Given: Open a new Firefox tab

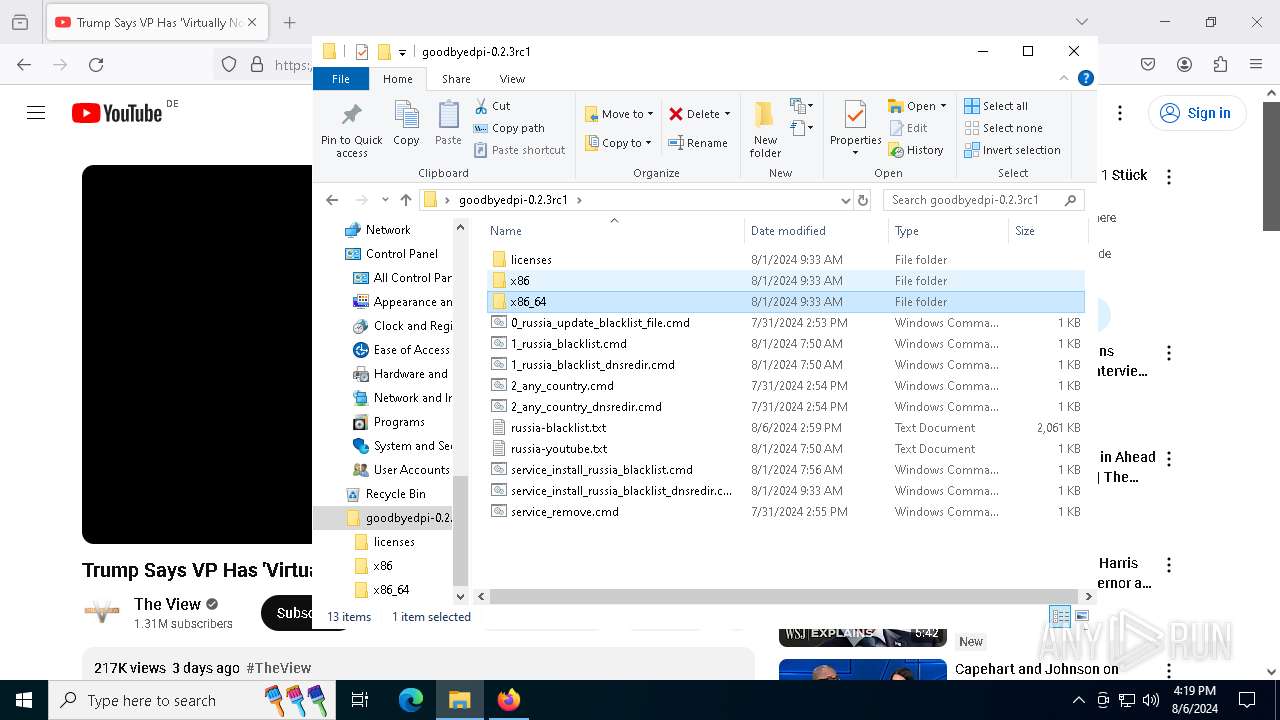Looking at the screenshot, I should (289, 22).
